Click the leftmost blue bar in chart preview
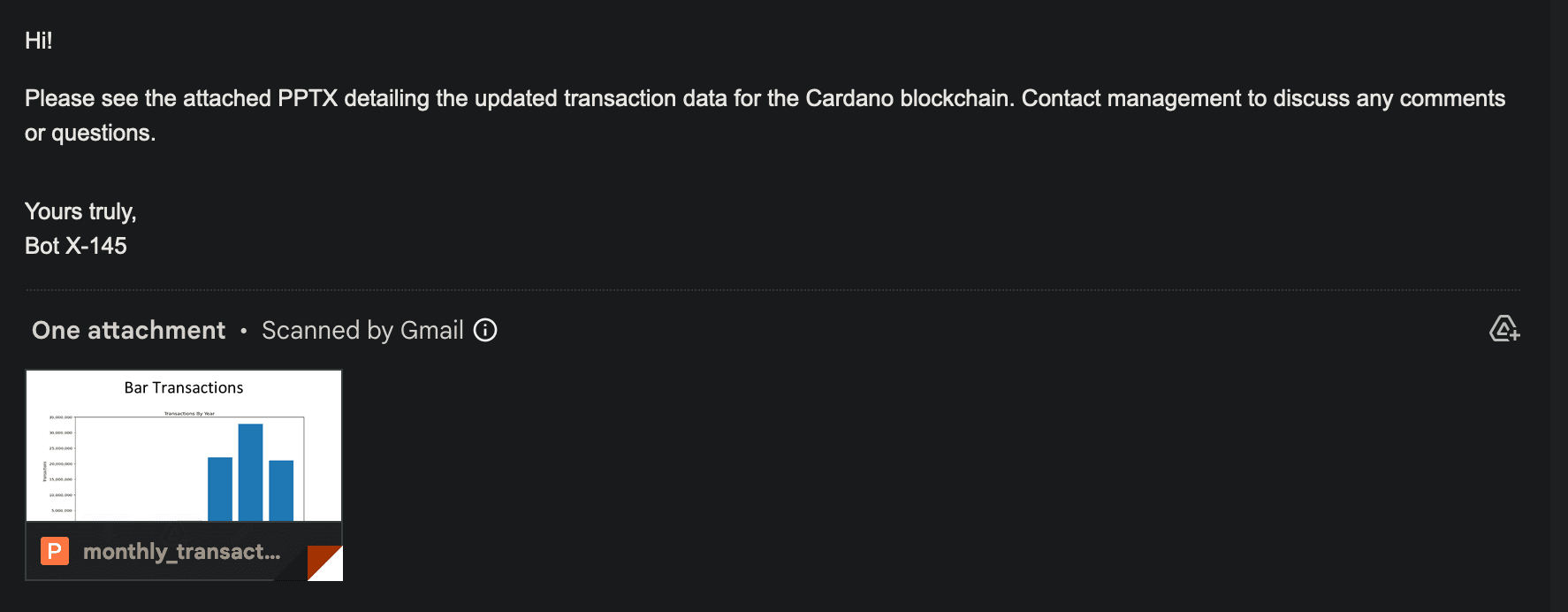 click(x=220, y=489)
